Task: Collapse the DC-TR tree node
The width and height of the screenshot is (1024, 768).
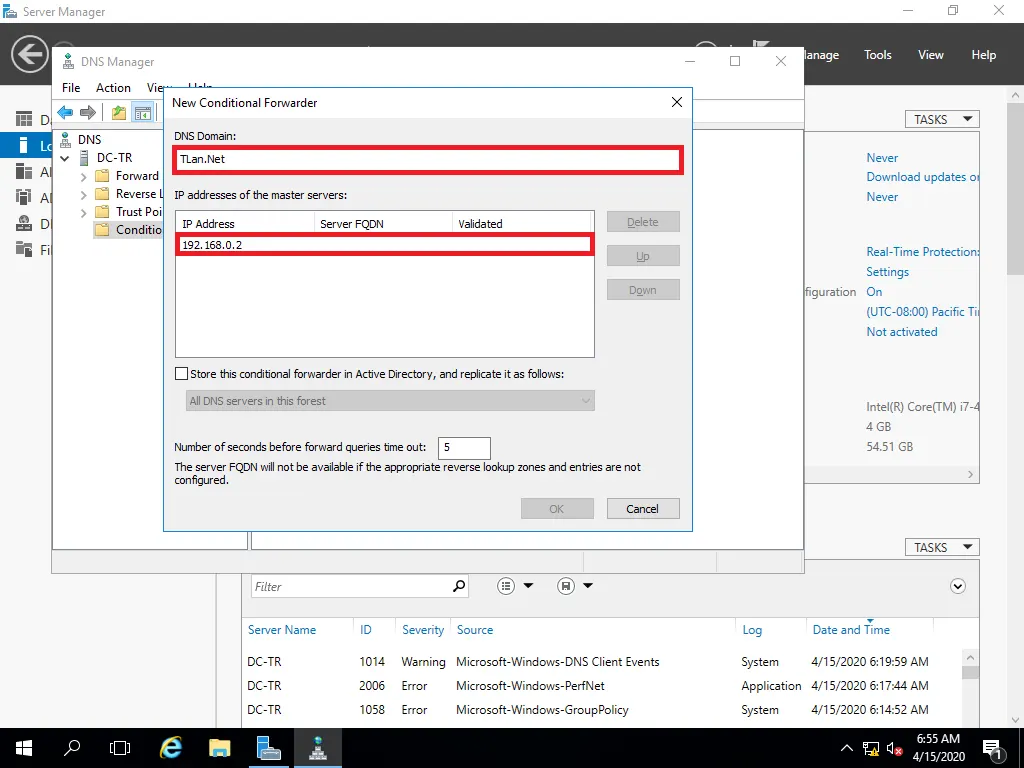Action: (x=65, y=158)
